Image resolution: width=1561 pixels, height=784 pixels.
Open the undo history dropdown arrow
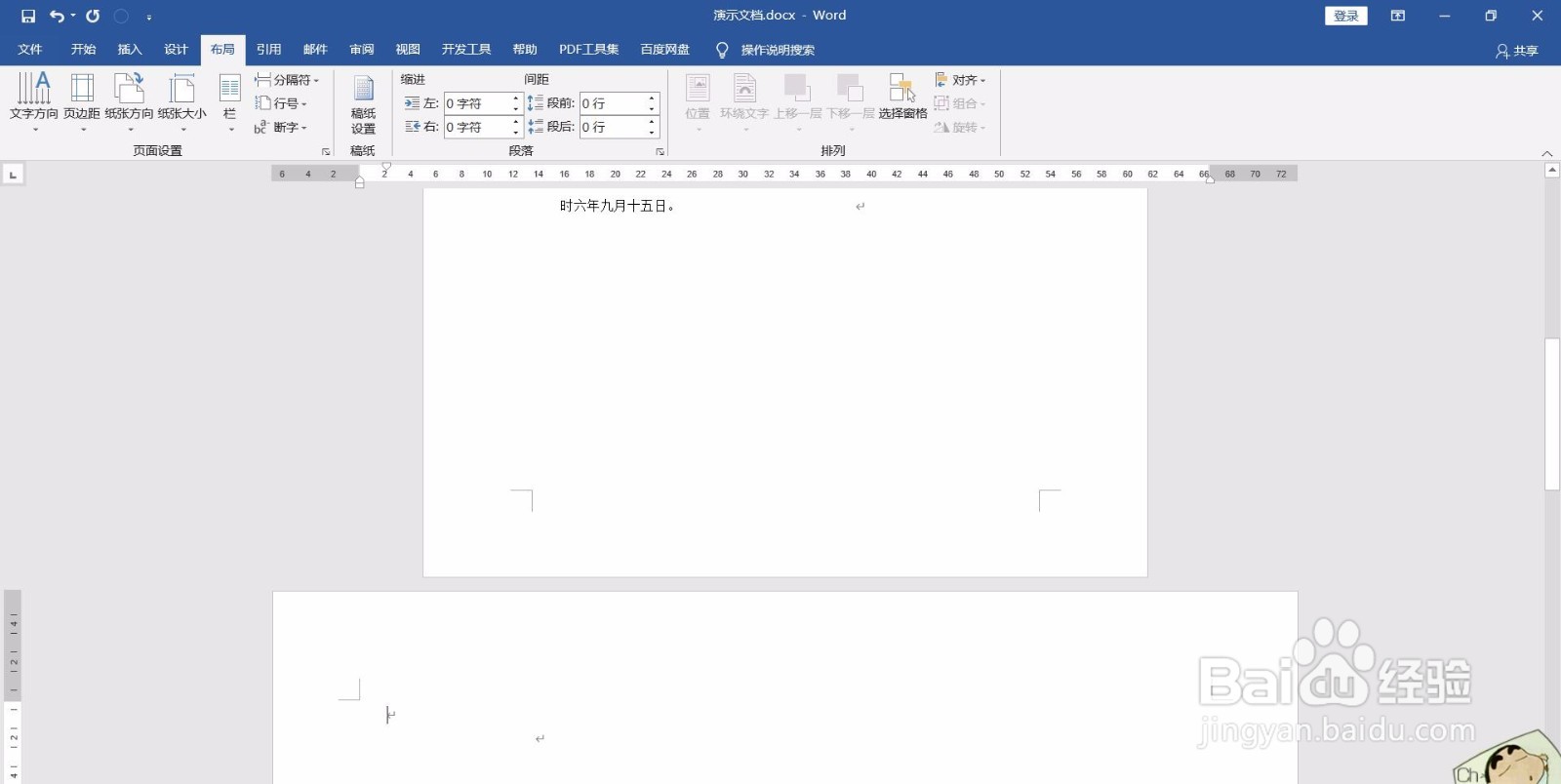coord(73,16)
